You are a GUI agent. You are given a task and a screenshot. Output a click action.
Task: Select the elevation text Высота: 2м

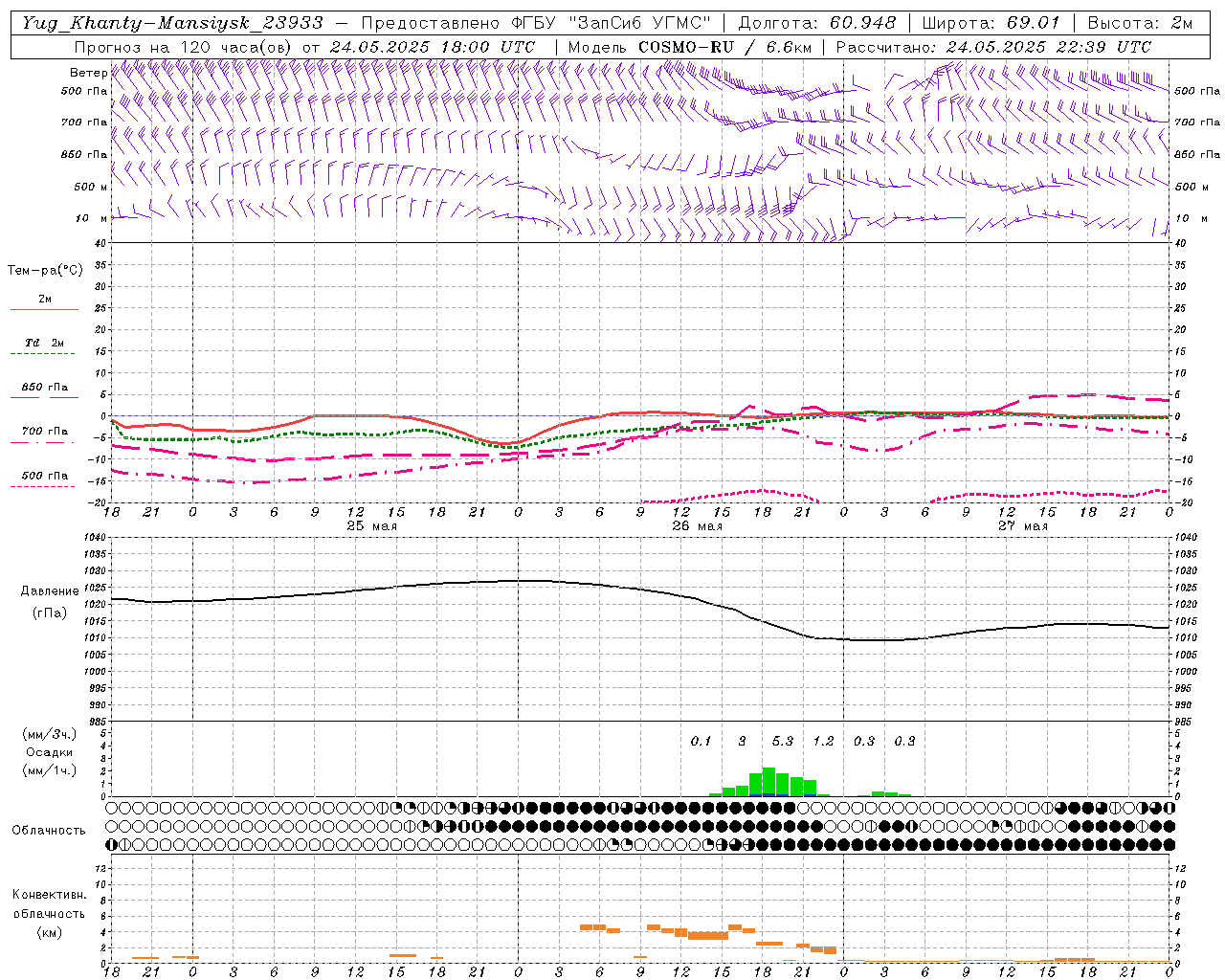1140,23
